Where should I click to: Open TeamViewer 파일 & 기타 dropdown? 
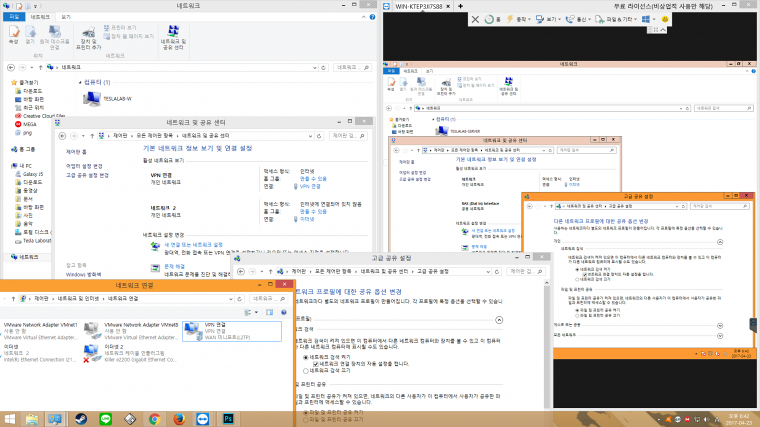coord(616,19)
